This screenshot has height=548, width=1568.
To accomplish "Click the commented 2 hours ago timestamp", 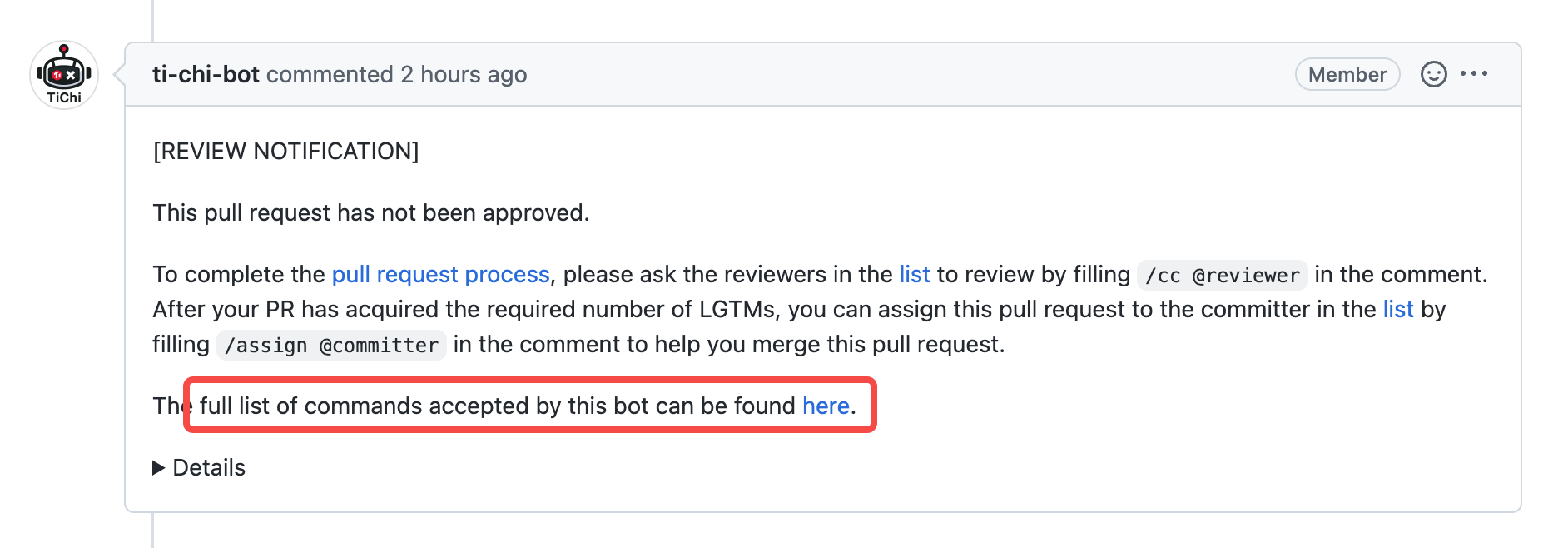I will tap(397, 74).
